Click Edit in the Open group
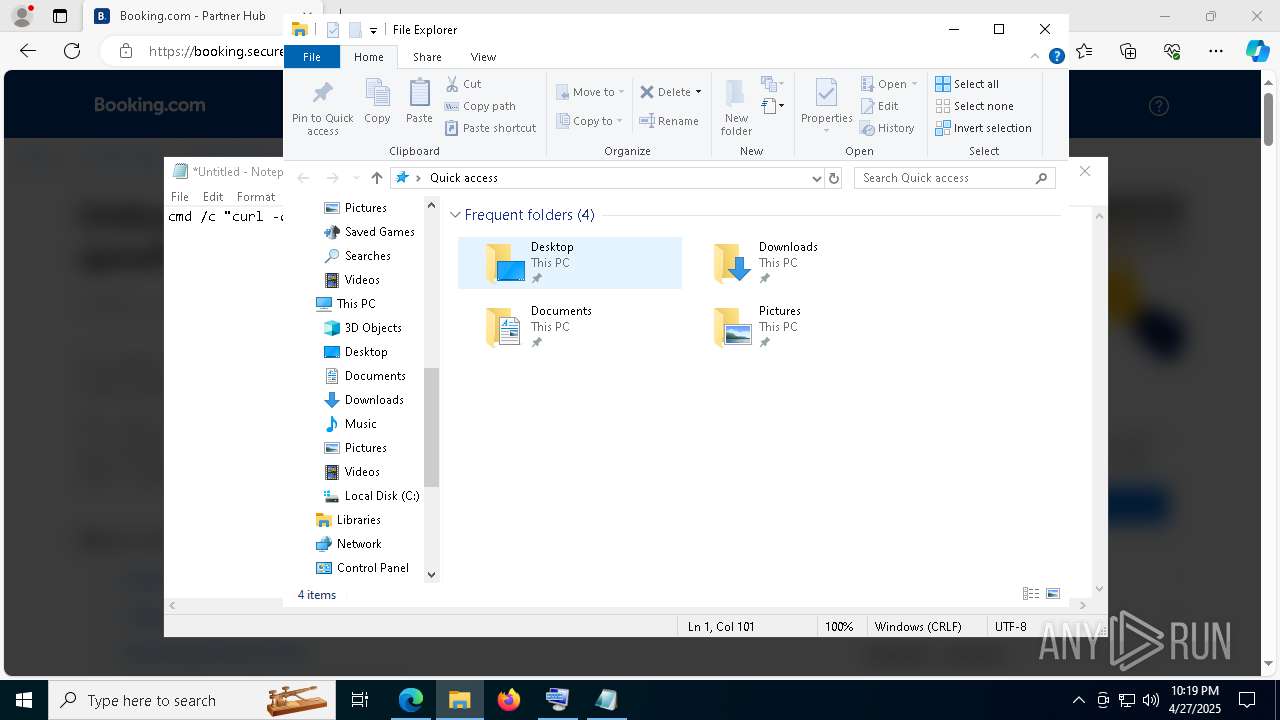Viewport: 1280px width, 720px height. click(x=879, y=106)
